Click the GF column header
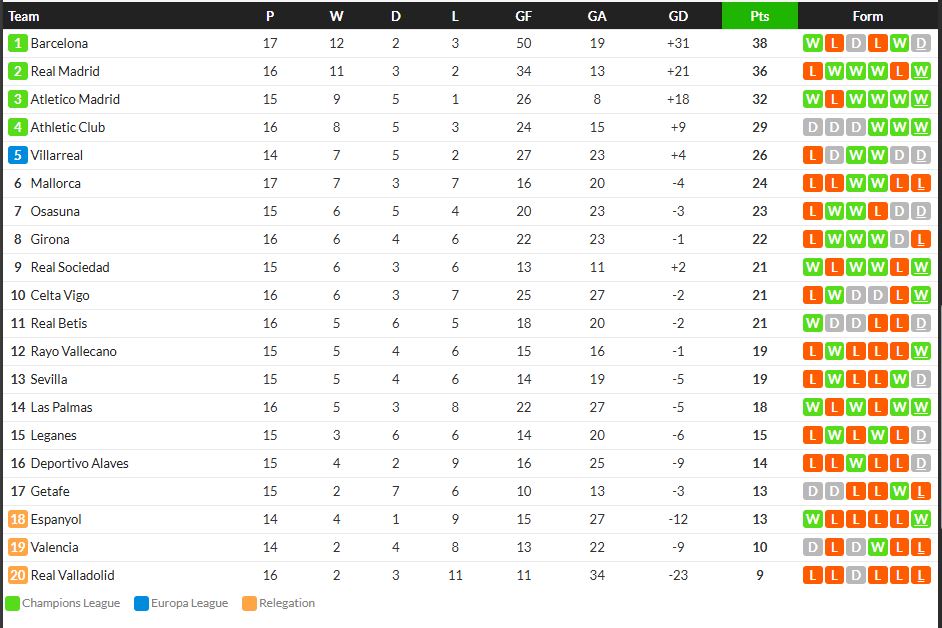This screenshot has width=942, height=628. tap(523, 16)
